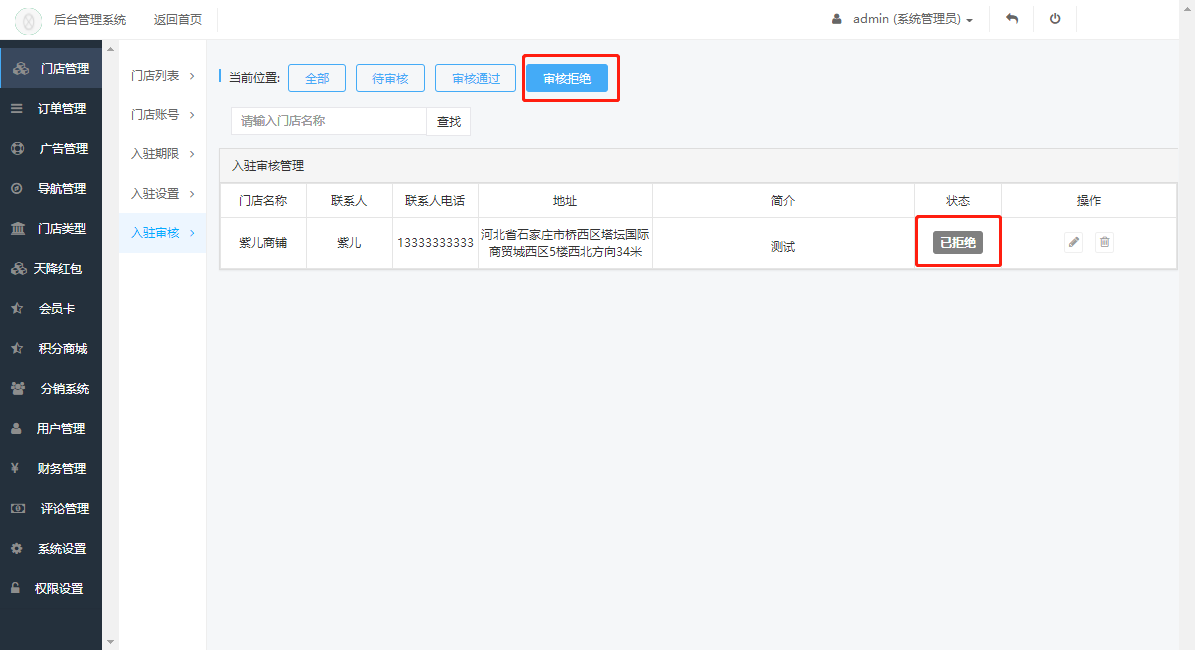Image resolution: width=1195 pixels, height=650 pixels.
Task: Expand the 入驻审核 submenu chevron
Action: pos(192,233)
